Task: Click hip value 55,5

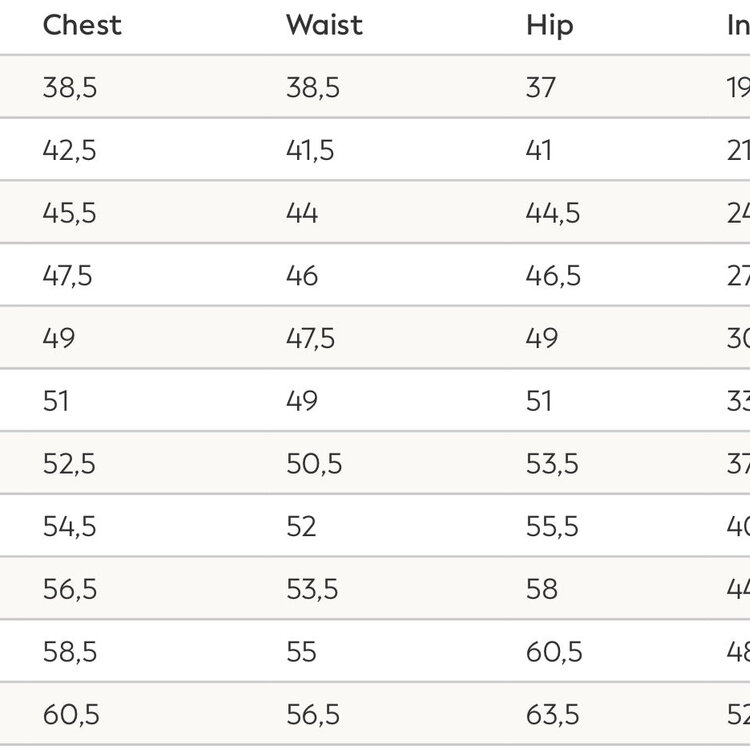Action: 553,527
